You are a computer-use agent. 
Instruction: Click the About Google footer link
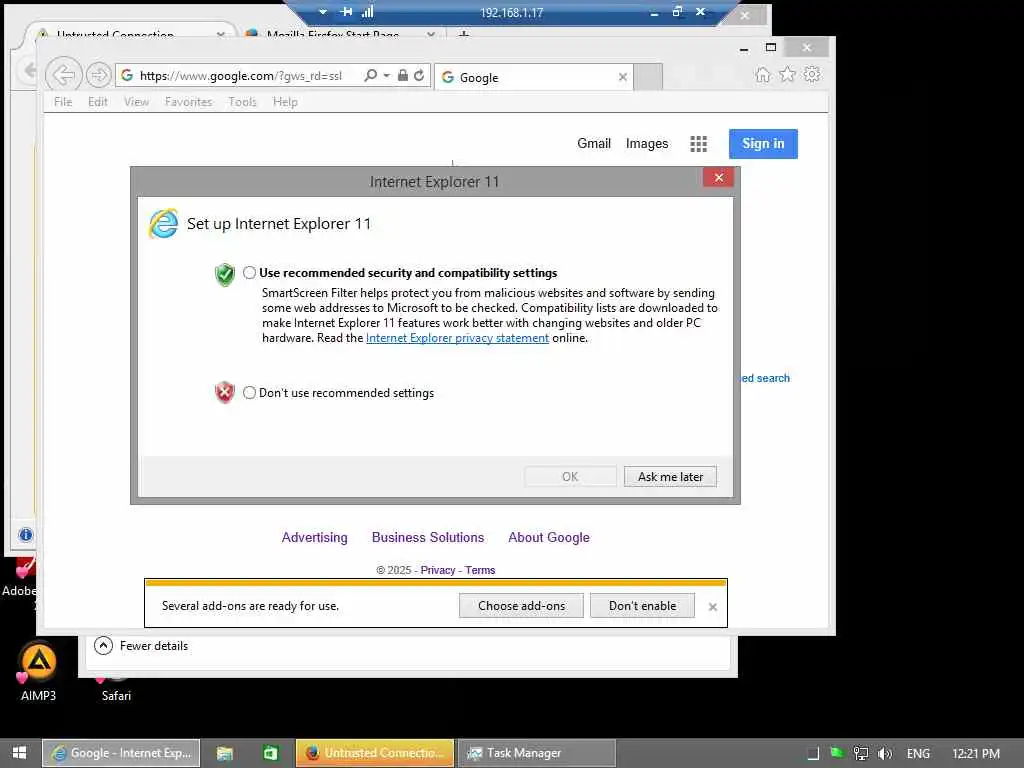pos(549,537)
